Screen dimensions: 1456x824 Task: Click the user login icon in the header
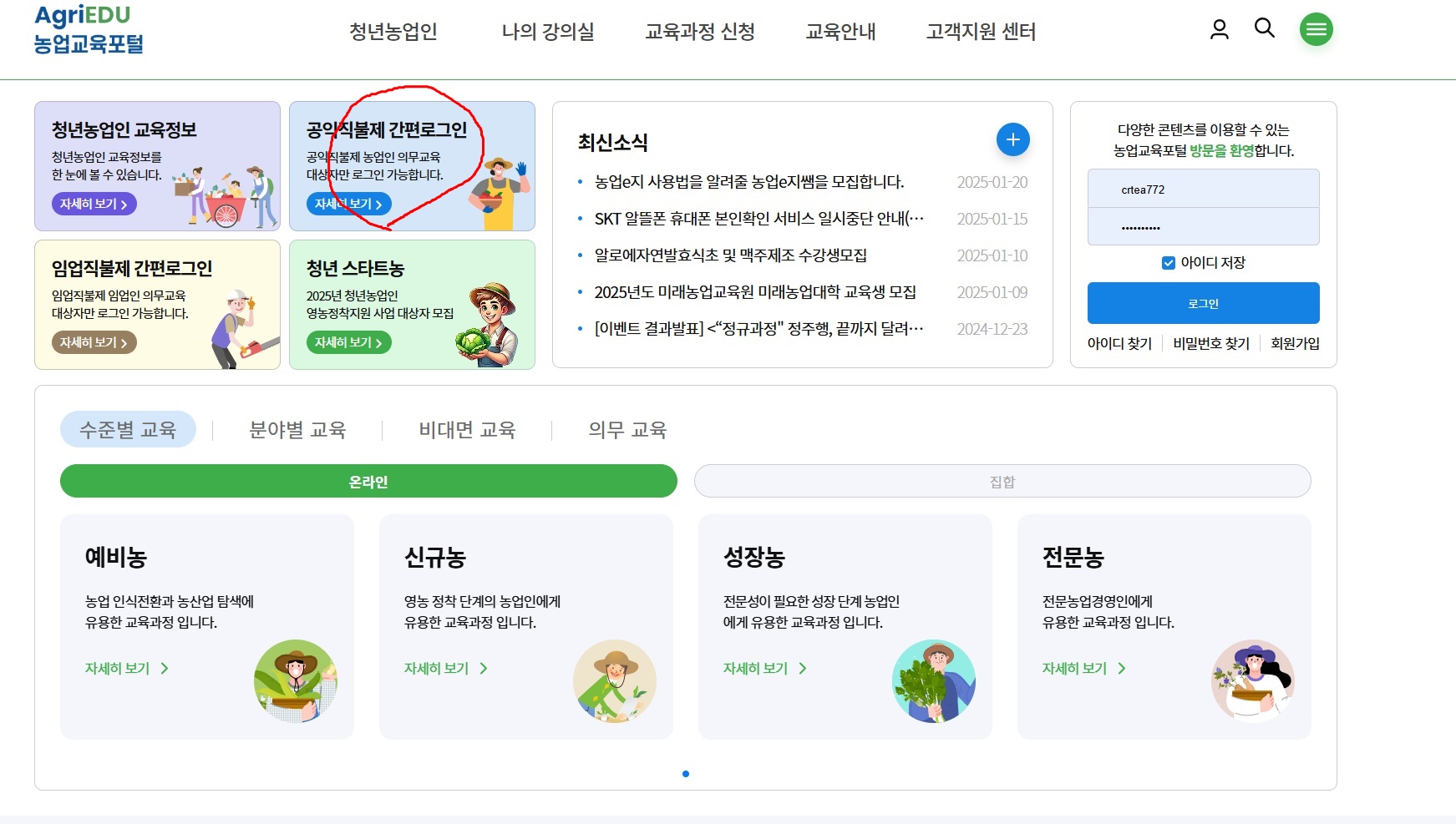tap(1220, 28)
